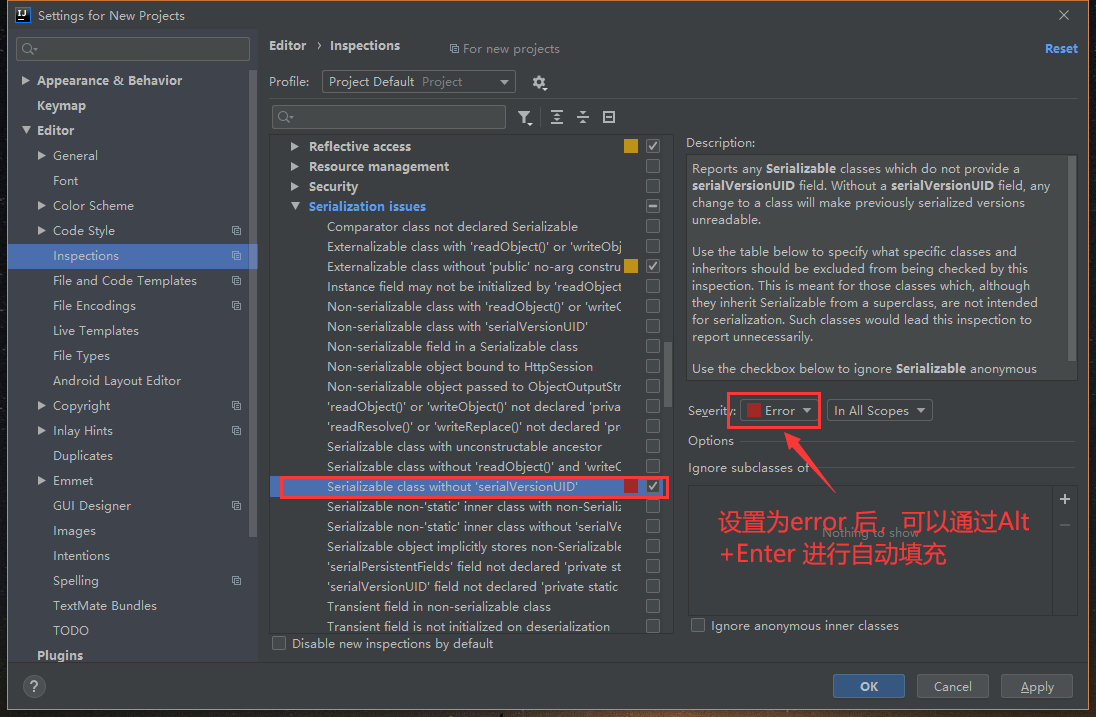Expand the General node under Editor

(42, 155)
